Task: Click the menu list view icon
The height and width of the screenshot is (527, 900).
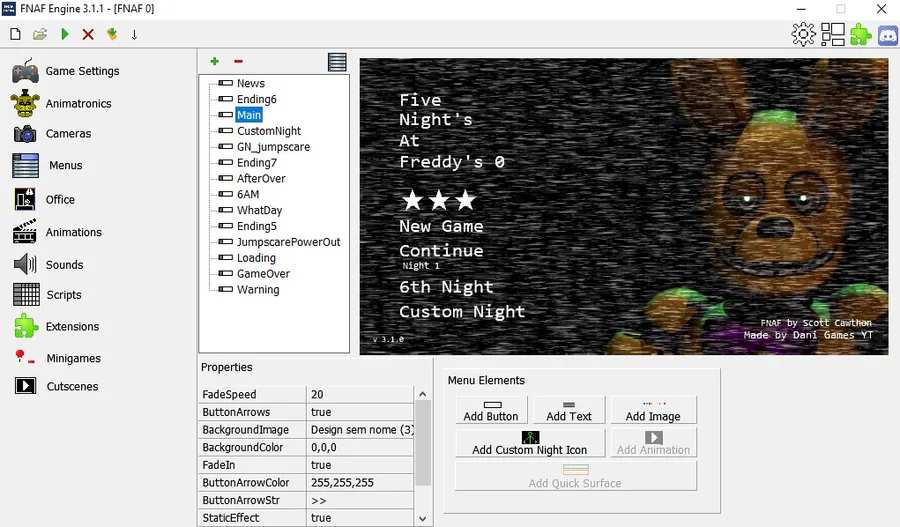Action: [x=337, y=62]
